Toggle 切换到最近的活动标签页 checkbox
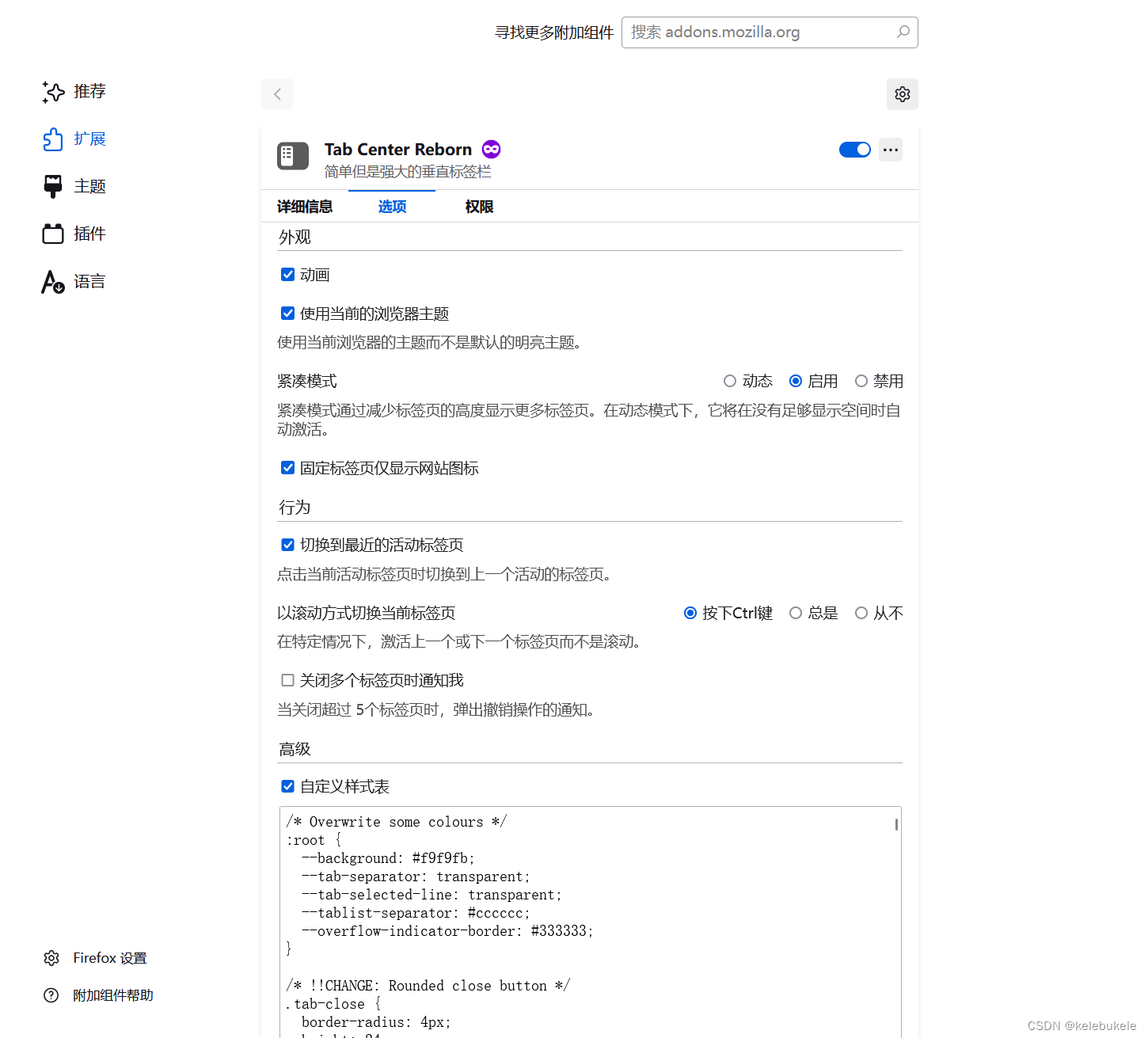 click(288, 545)
